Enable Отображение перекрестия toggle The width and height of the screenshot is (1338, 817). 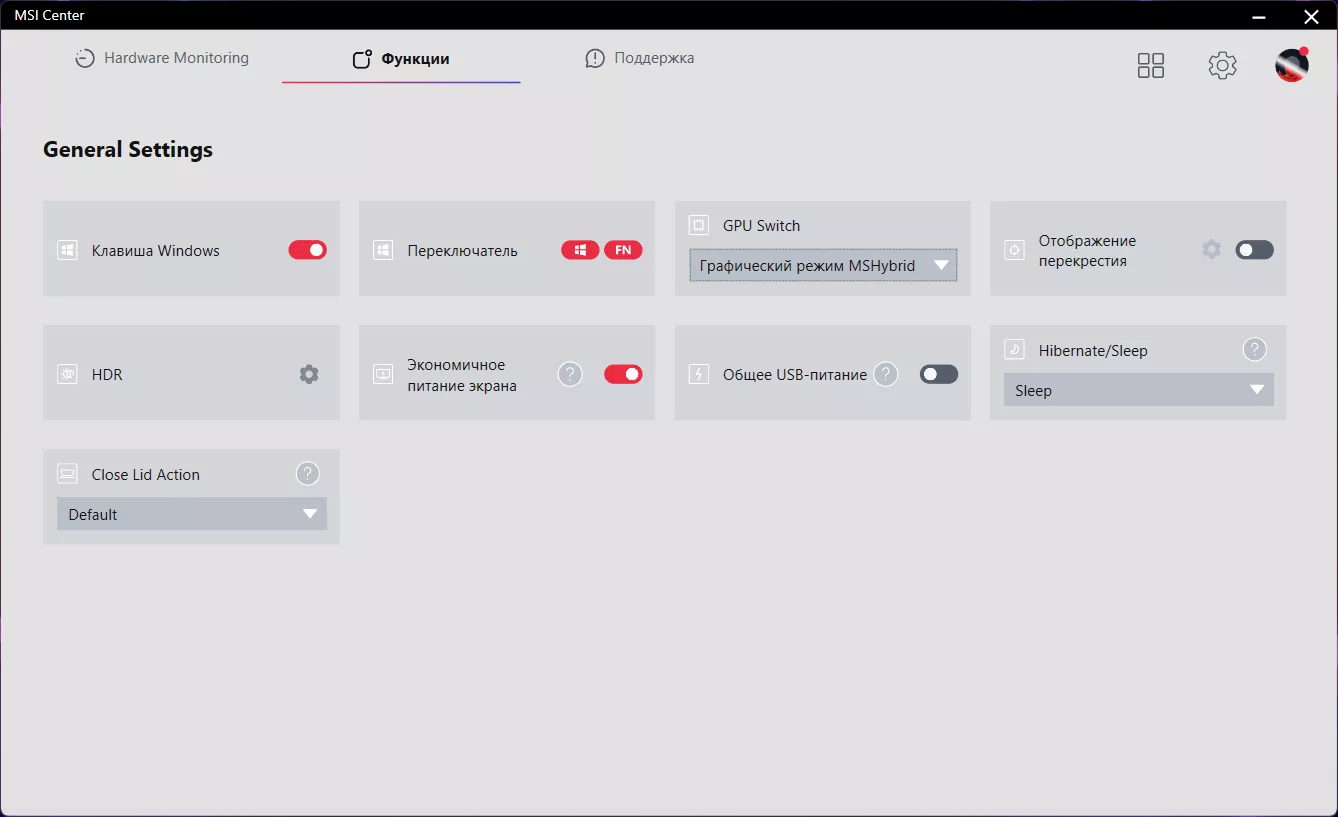pos(1255,250)
